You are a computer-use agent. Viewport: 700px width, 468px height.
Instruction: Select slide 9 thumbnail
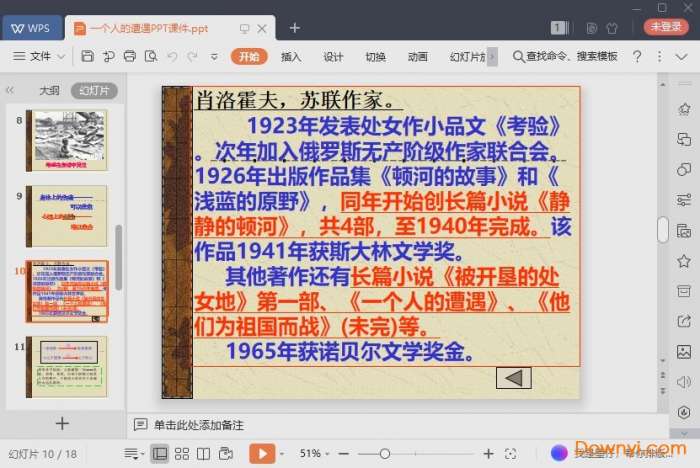click(67, 216)
